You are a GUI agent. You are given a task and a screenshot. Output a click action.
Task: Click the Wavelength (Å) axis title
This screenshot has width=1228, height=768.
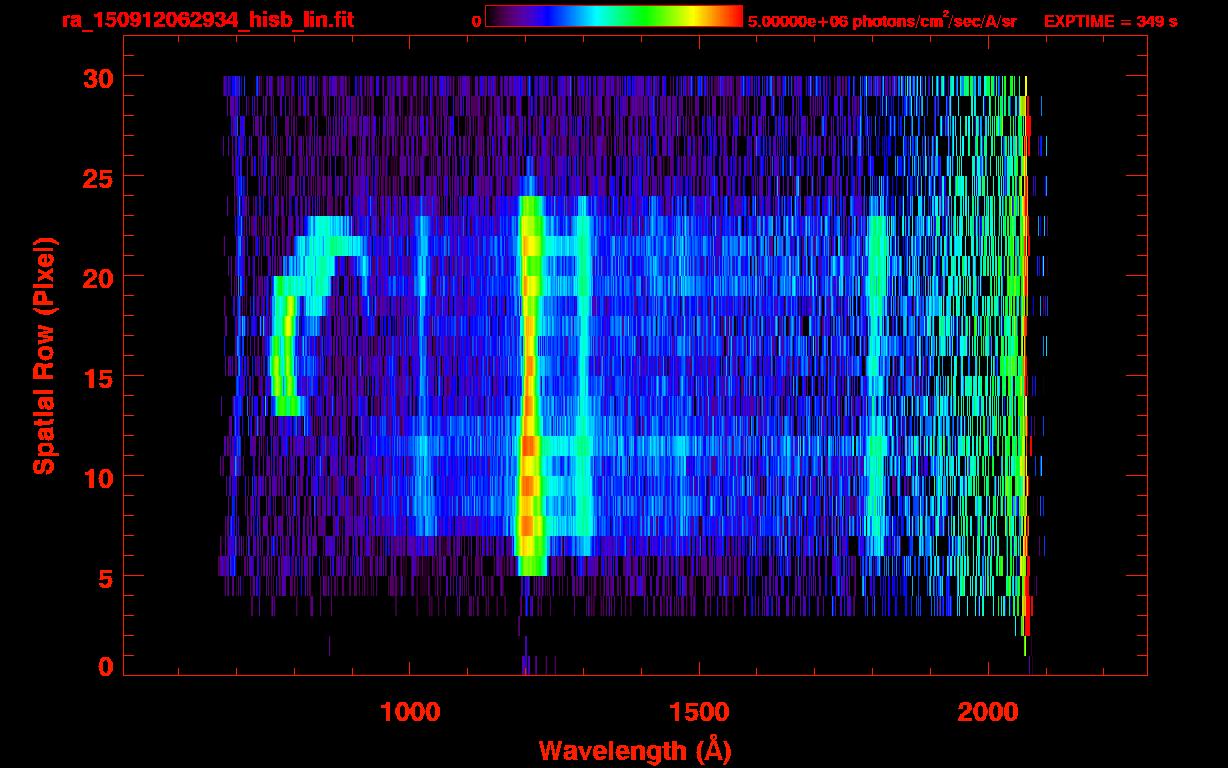pos(636,750)
